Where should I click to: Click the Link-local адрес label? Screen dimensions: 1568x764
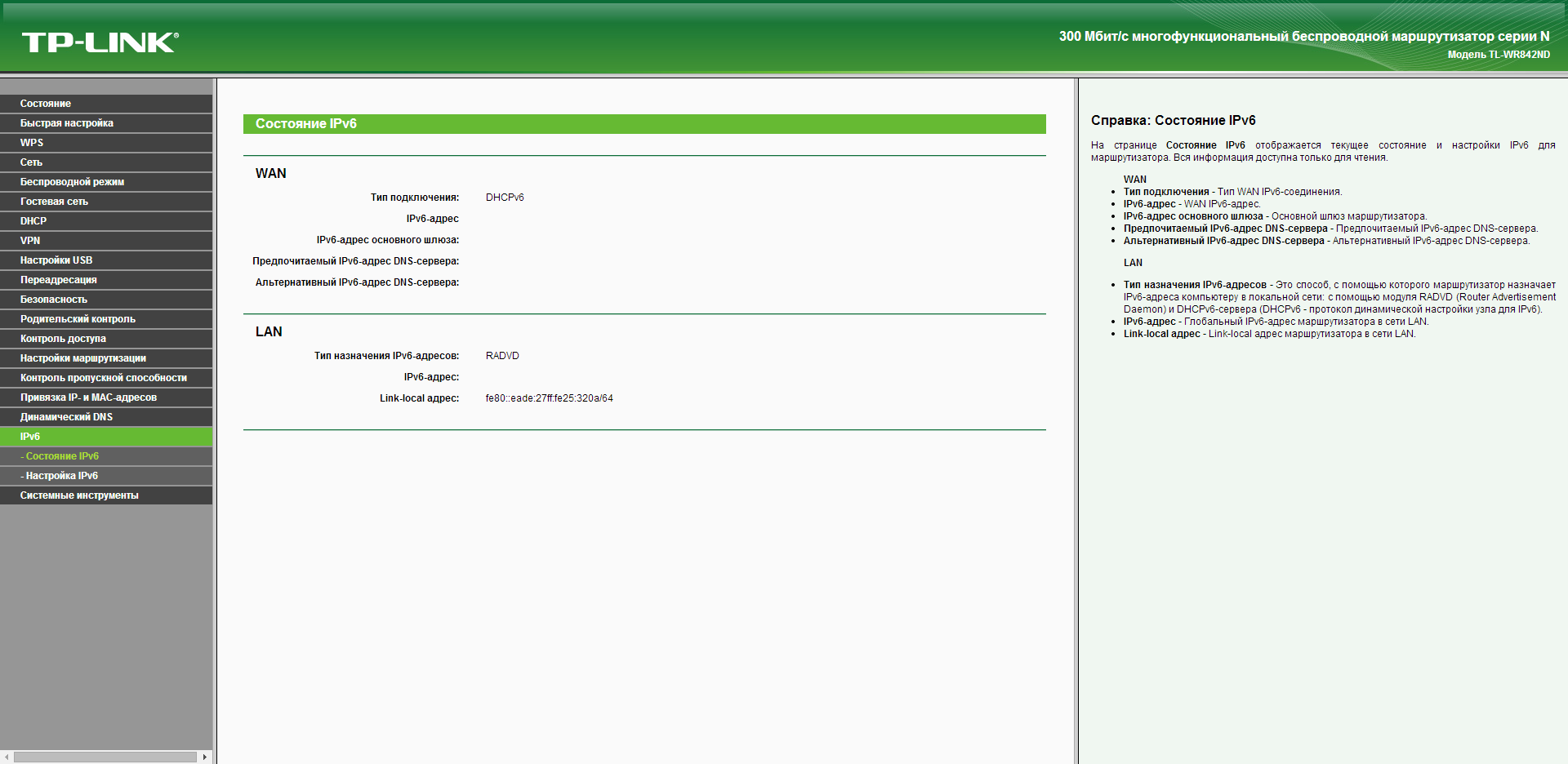(420, 398)
